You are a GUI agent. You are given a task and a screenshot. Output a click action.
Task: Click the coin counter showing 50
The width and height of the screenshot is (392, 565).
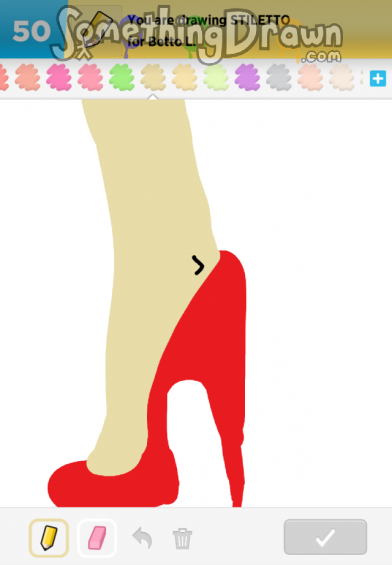tap(31, 31)
